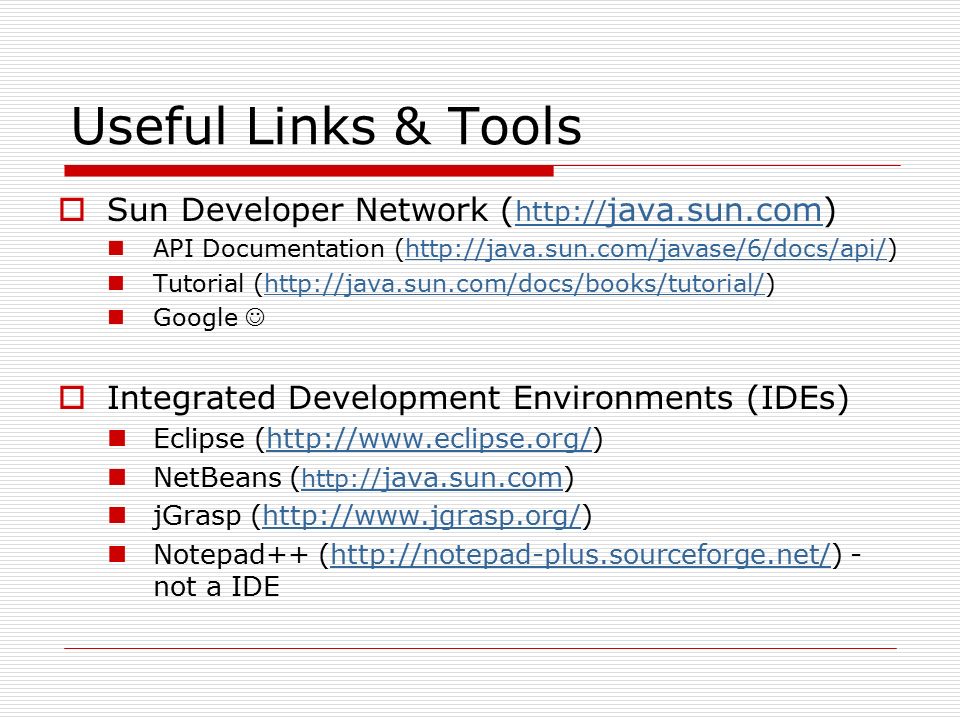The width and height of the screenshot is (960, 720).
Task: Click the "Notepad++" label text
Action: pos(231,555)
